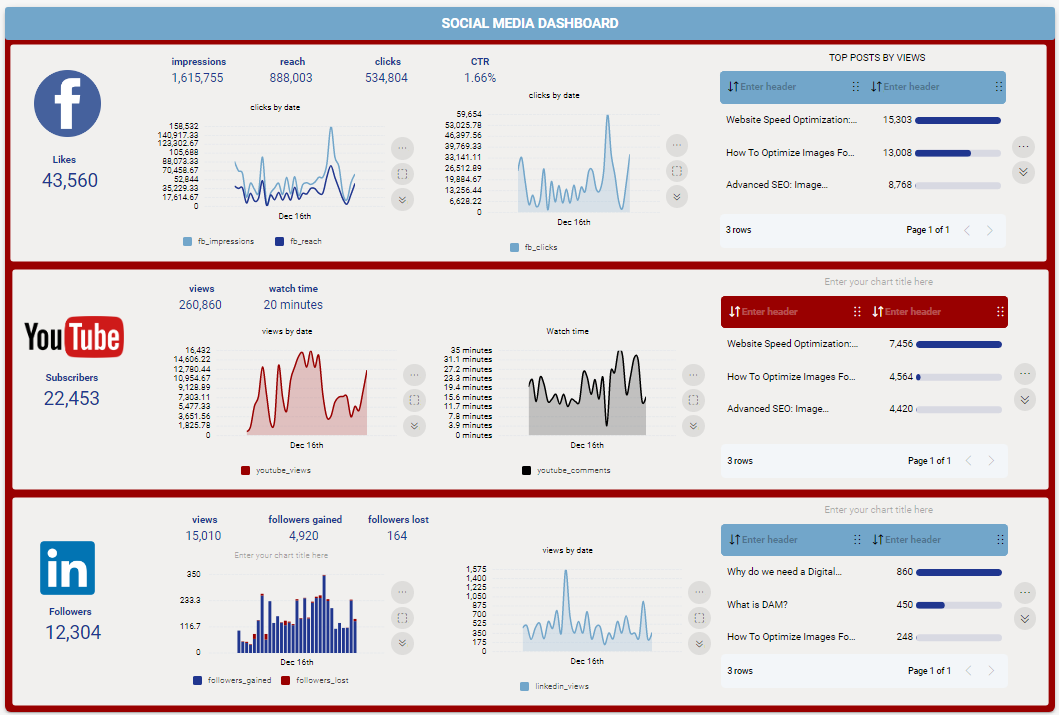
Task: Click selection square icon beside youtube_views chart
Action: coord(415,400)
